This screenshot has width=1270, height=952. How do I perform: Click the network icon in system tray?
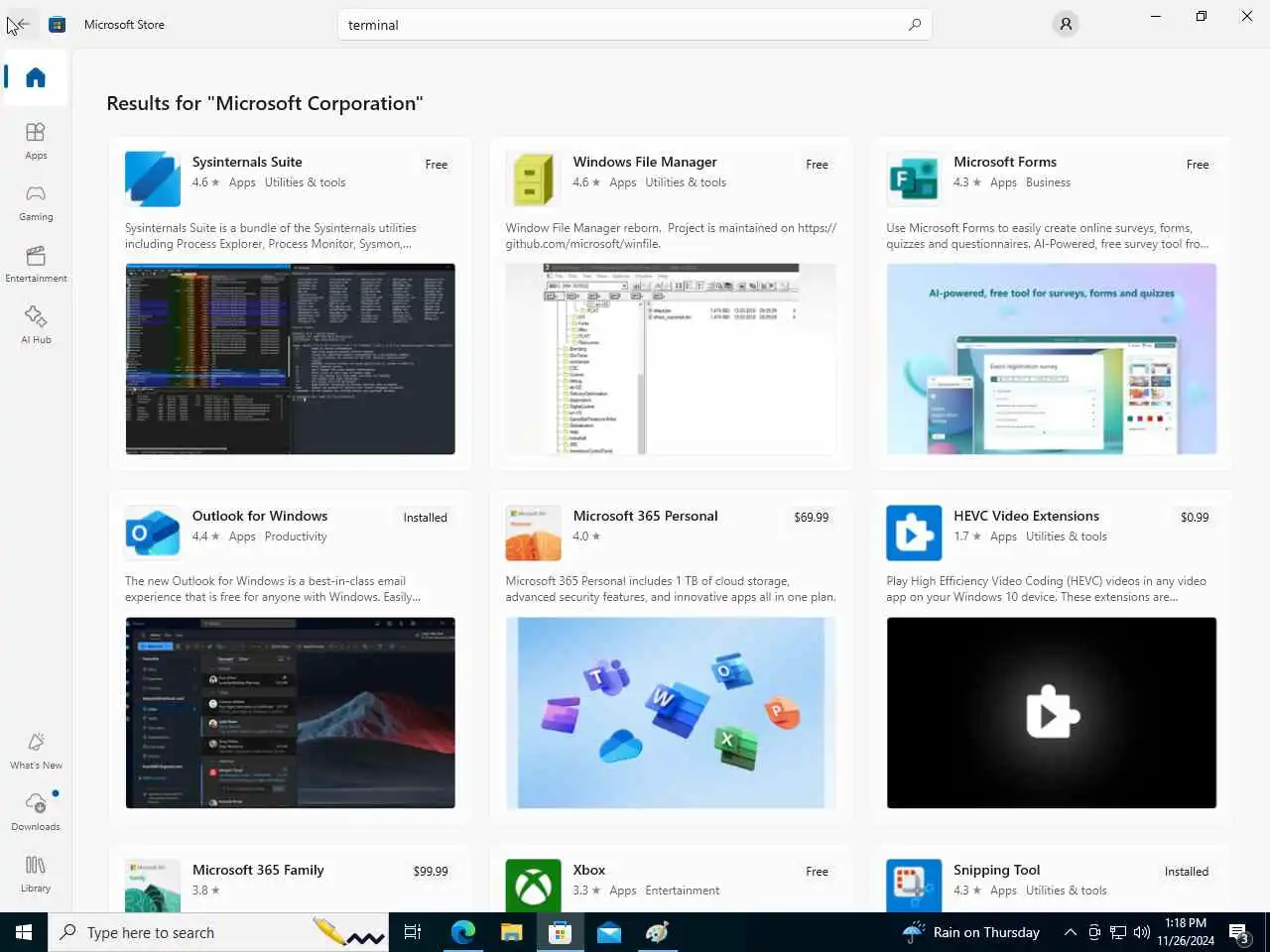click(x=1118, y=932)
